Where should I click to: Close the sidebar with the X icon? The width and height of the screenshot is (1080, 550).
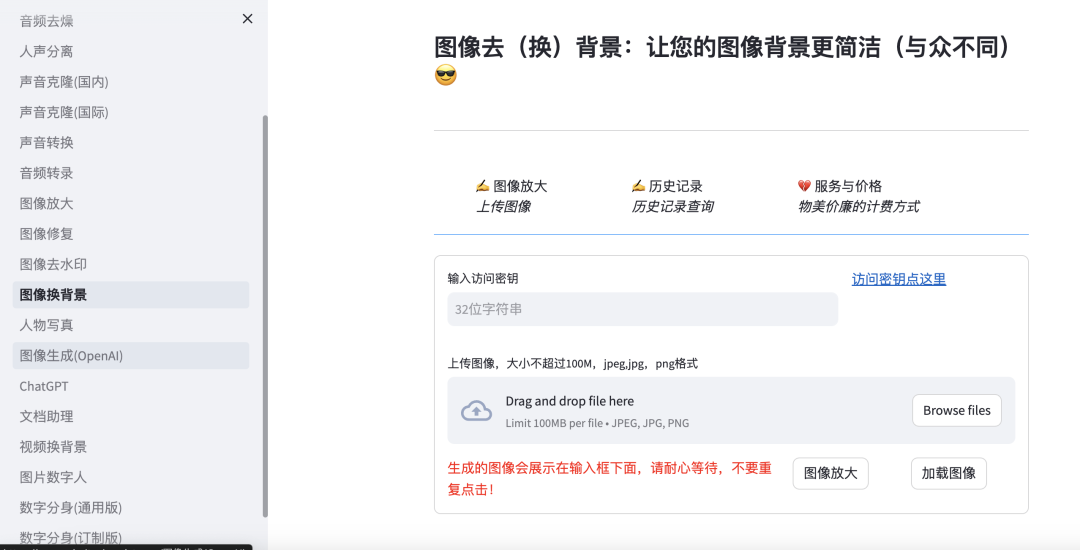click(247, 19)
